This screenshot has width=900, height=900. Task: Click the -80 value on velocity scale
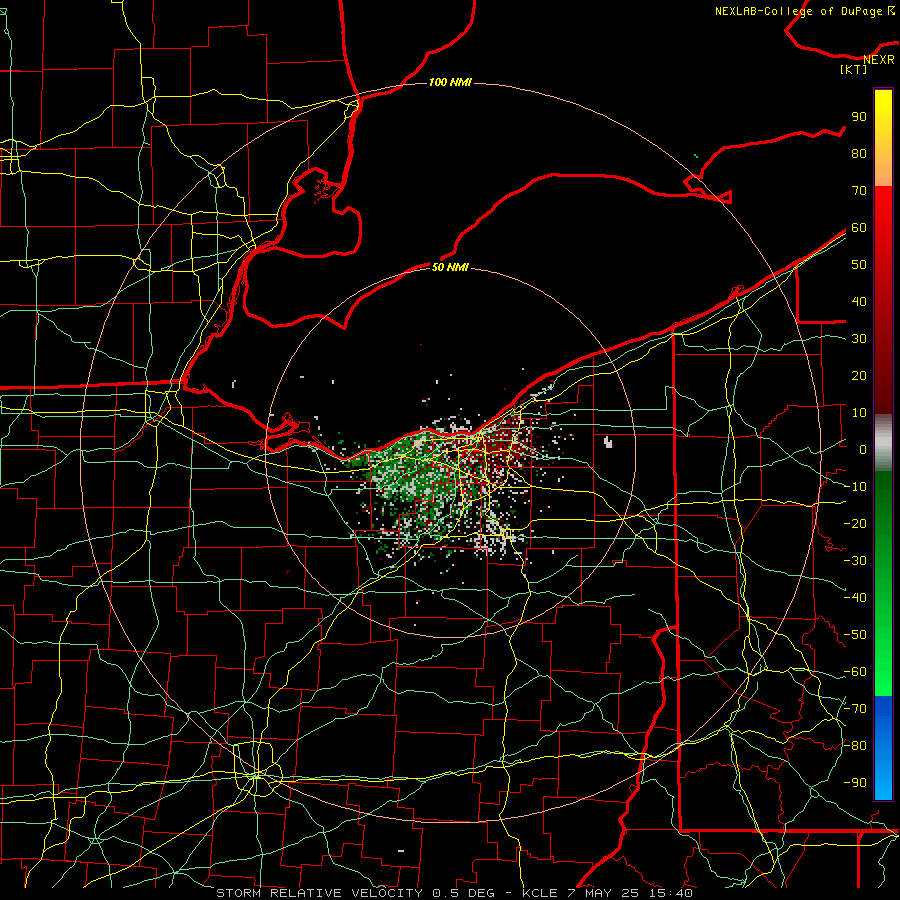855,746
